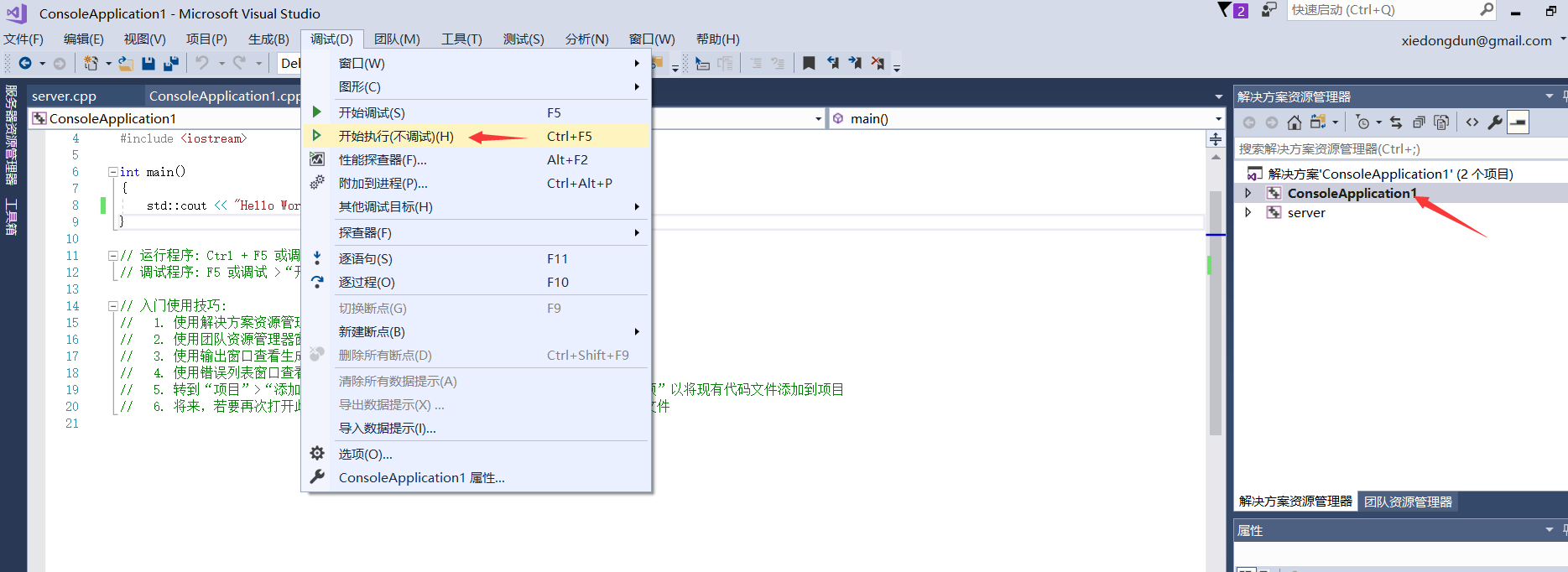The image size is (1568, 572).
Task: Click the Solution Explorer search field
Action: click(1399, 149)
